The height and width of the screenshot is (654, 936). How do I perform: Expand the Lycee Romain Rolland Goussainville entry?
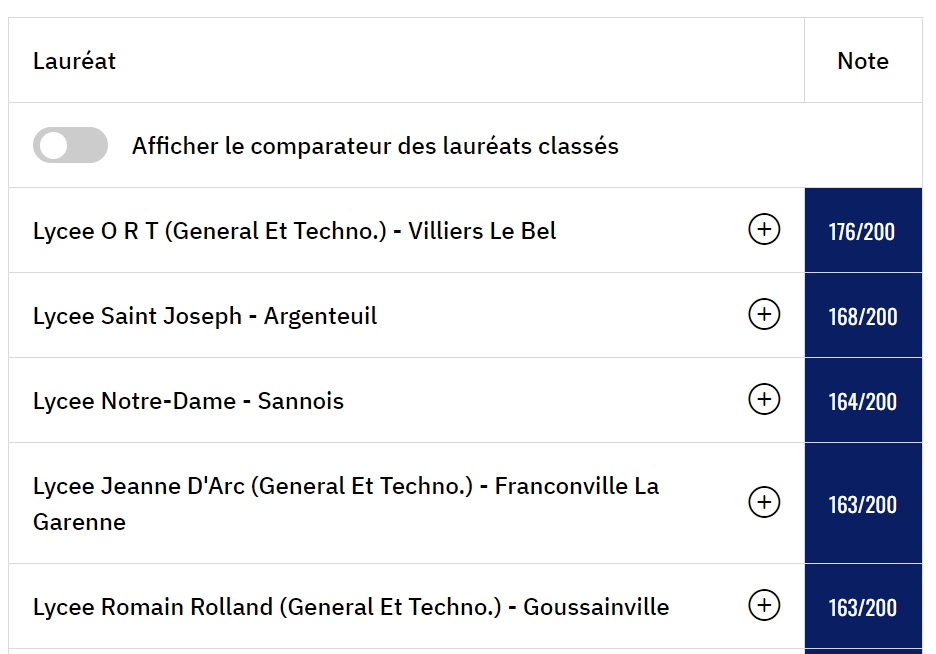coord(764,606)
